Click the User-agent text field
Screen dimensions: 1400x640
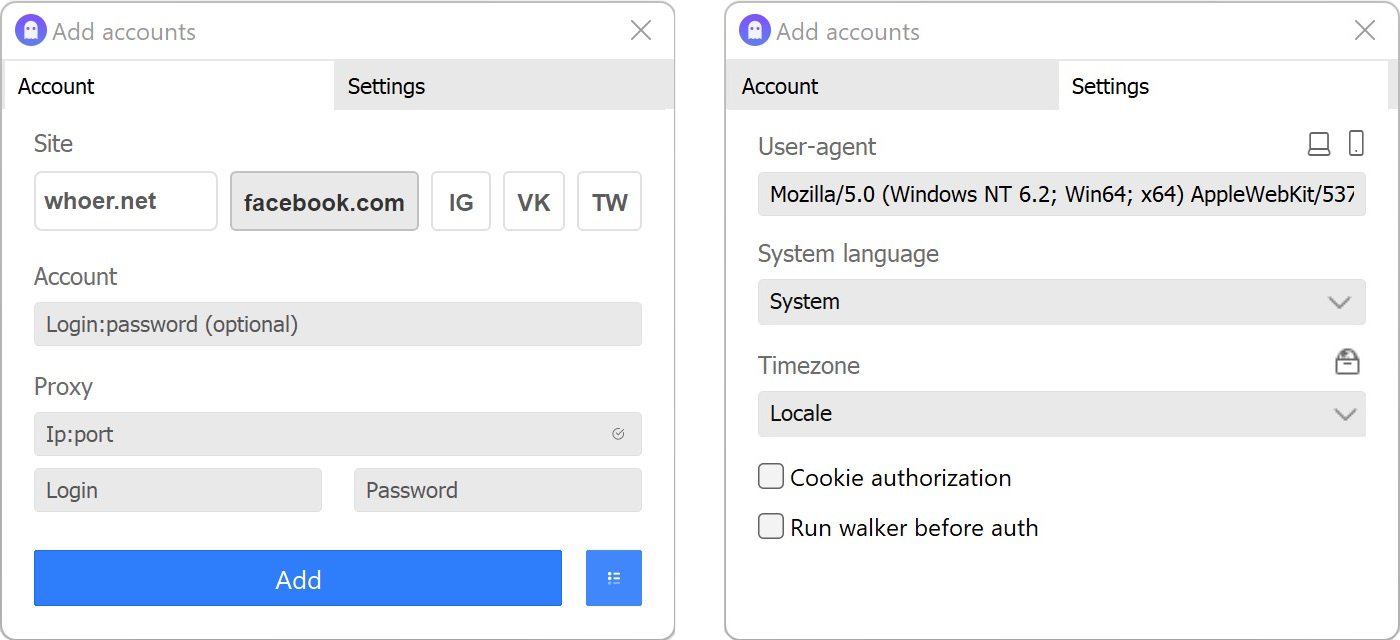[1062, 194]
